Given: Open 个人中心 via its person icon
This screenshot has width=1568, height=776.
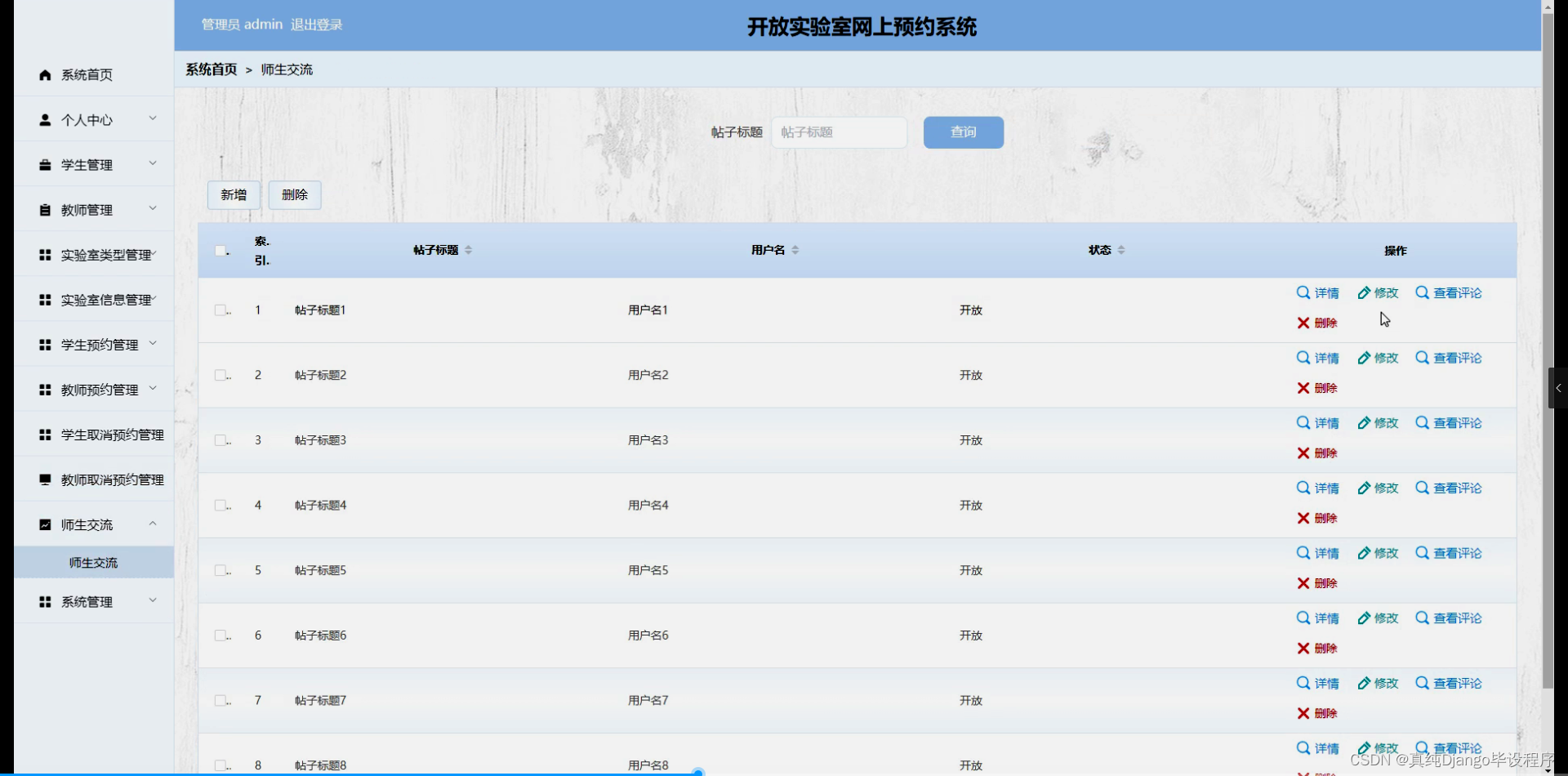Looking at the screenshot, I should pyautogui.click(x=44, y=119).
